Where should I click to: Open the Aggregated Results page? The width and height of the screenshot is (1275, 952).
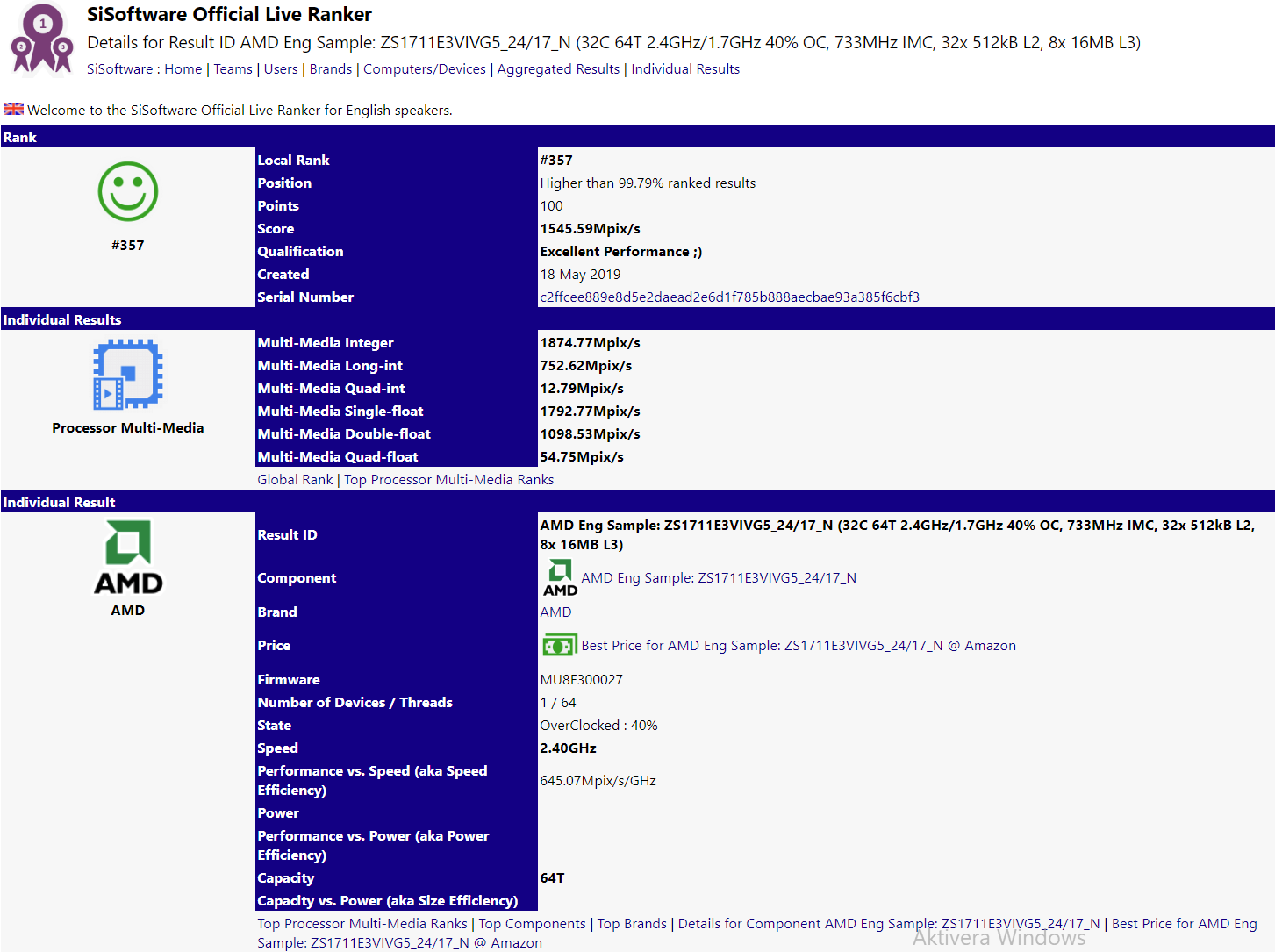[558, 69]
